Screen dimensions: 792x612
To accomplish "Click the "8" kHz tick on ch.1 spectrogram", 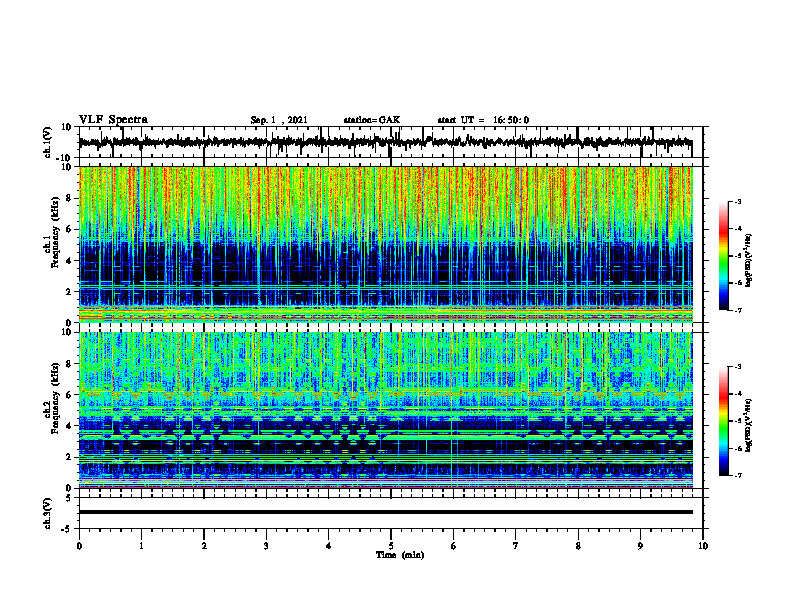I will (69, 198).
